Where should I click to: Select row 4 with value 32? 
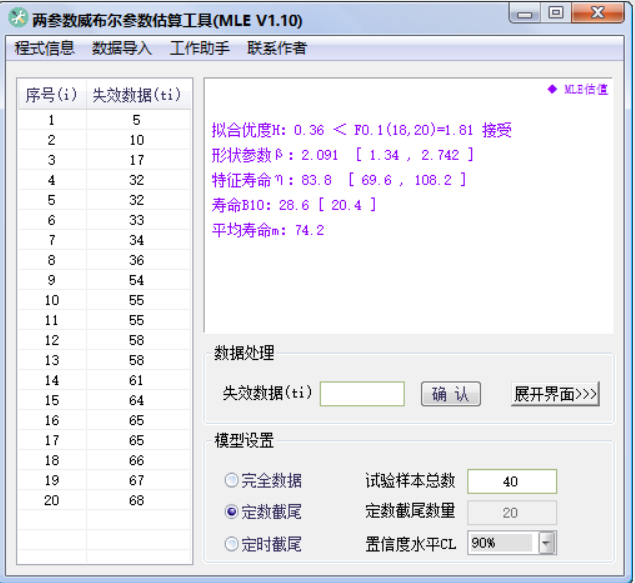104,180
